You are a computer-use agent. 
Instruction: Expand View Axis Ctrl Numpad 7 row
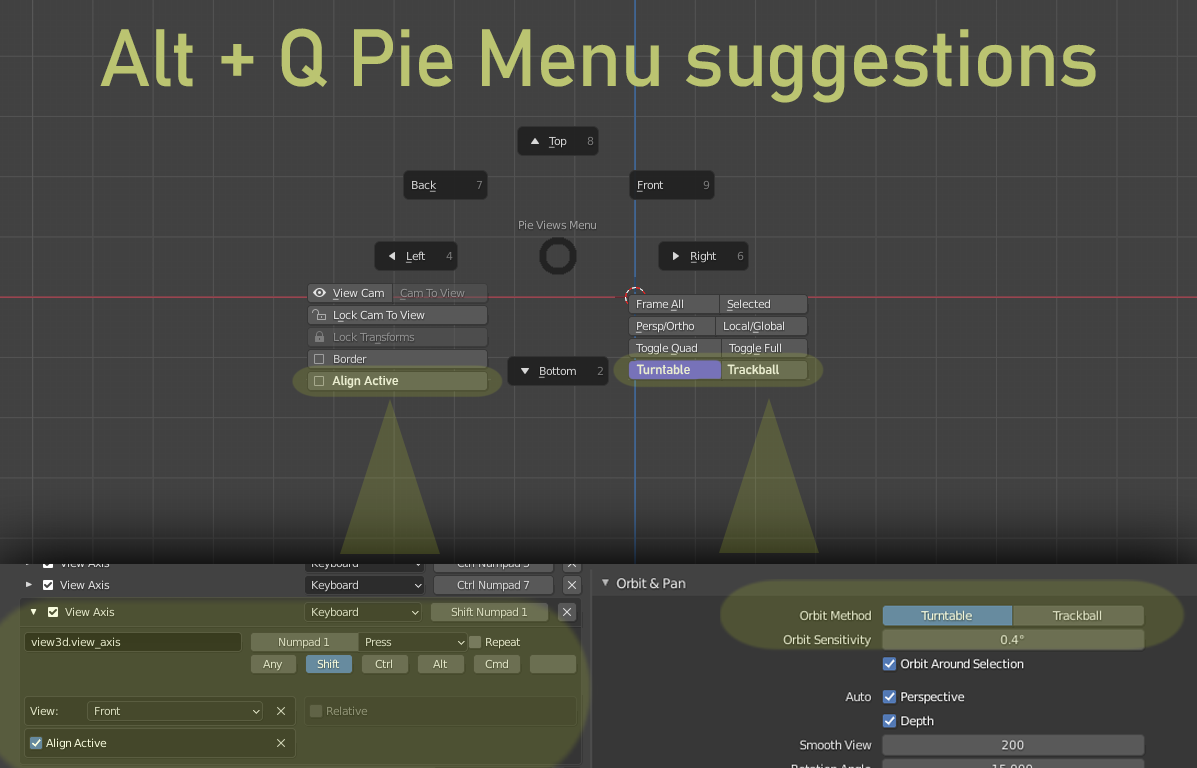click(x=29, y=585)
